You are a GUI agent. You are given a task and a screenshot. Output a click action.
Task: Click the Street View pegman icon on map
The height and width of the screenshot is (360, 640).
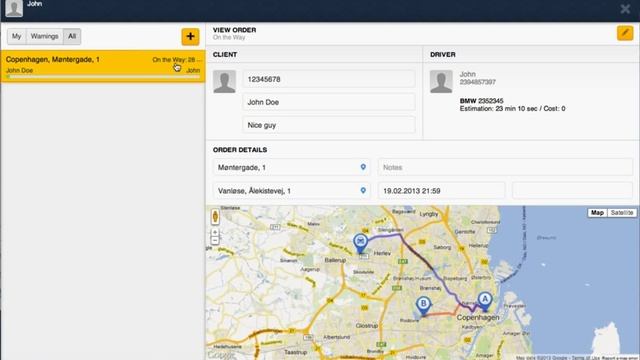(215, 217)
